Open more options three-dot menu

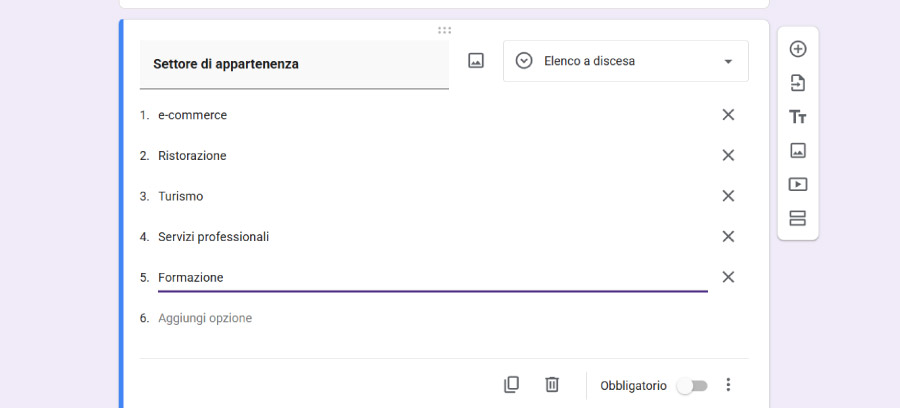pos(728,385)
